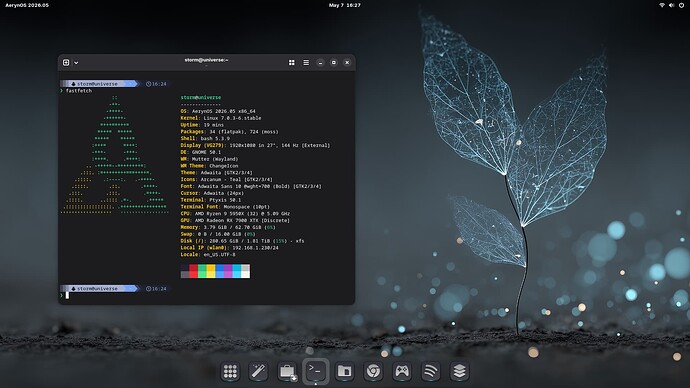
Task: Click the Terminal: Ptyxis line
Action: tap(211, 200)
